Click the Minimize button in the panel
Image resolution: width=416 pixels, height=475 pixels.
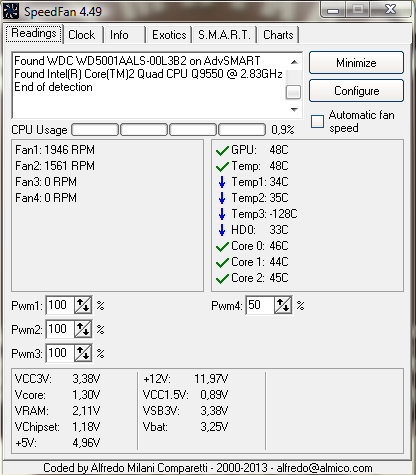coord(356,63)
